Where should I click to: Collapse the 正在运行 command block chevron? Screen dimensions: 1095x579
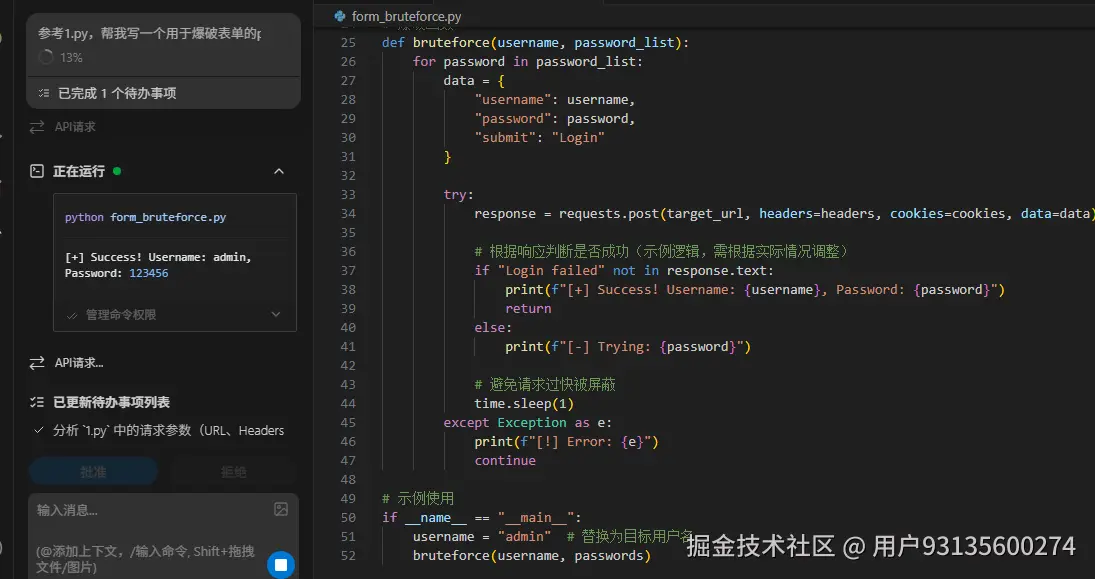tap(279, 171)
